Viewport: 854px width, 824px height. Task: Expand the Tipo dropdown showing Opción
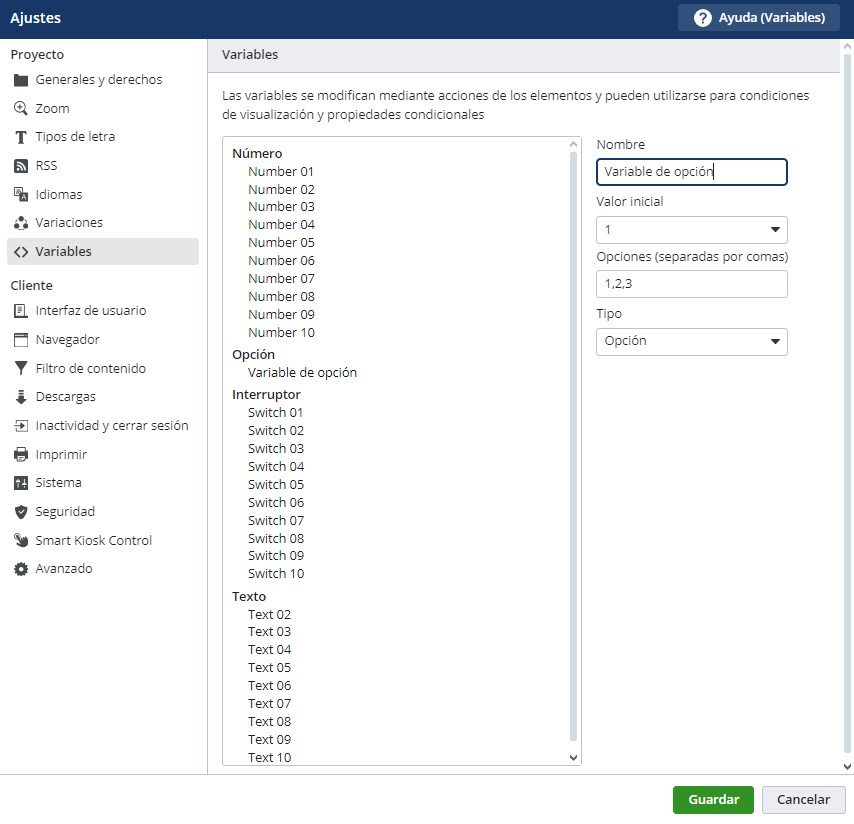(691, 342)
